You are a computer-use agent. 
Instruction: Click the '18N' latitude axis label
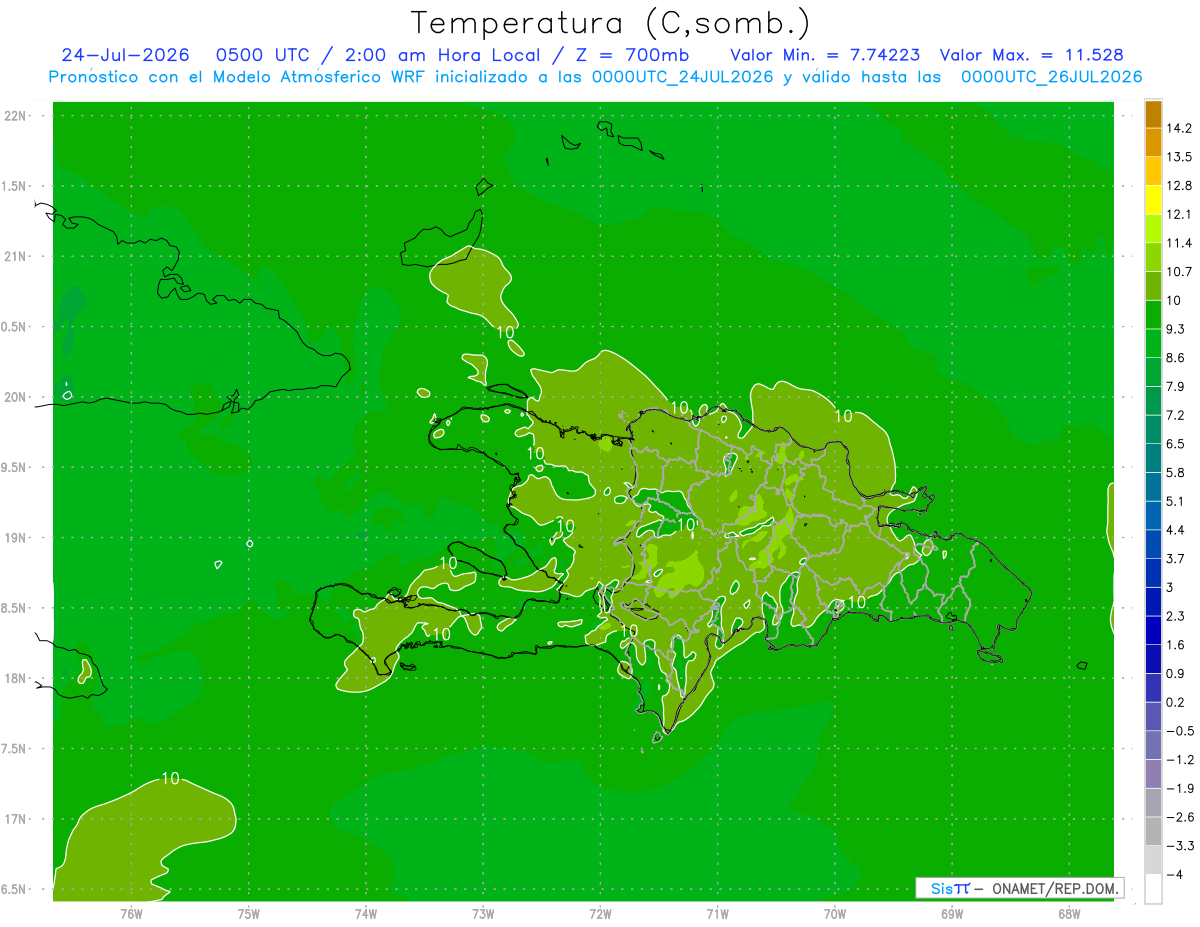tap(16, 679)
